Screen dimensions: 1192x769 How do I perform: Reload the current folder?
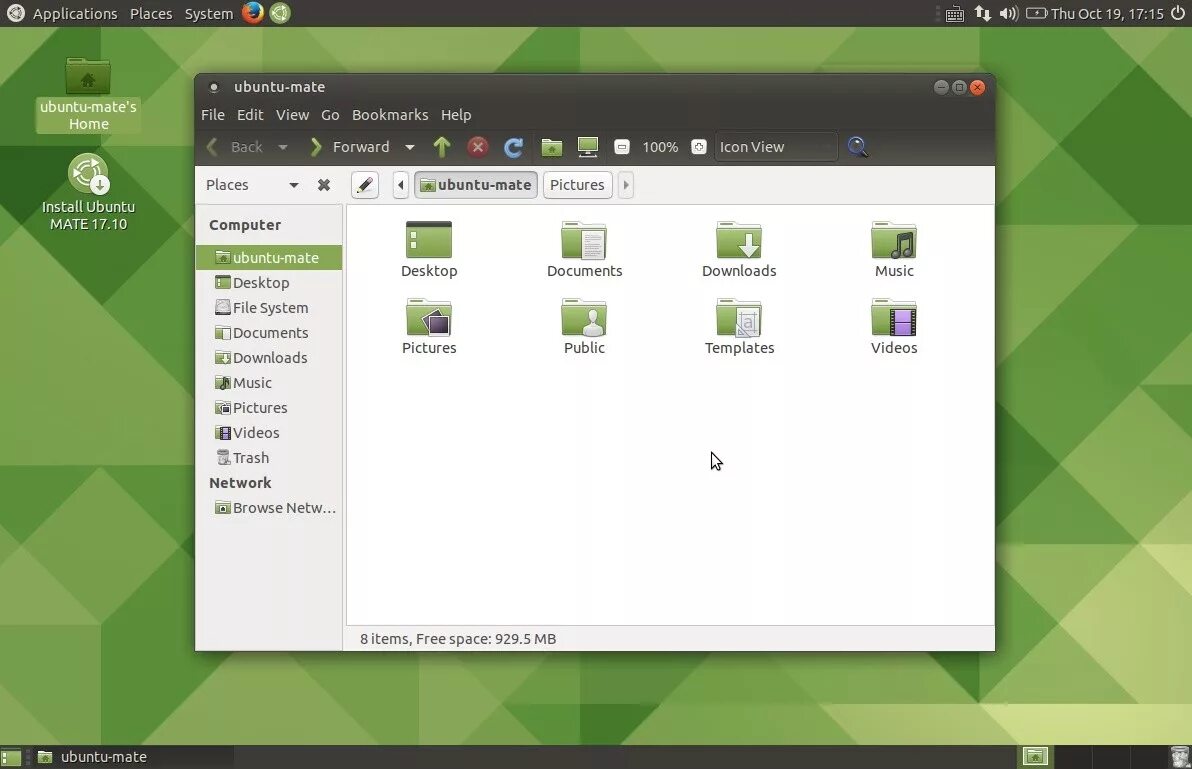(x=514, y=147)
